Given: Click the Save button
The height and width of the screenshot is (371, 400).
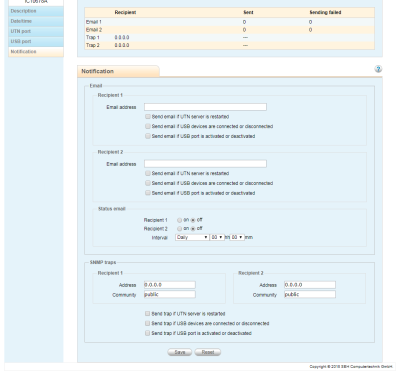Looking at the screenshot, I should [x=180, y=352].
